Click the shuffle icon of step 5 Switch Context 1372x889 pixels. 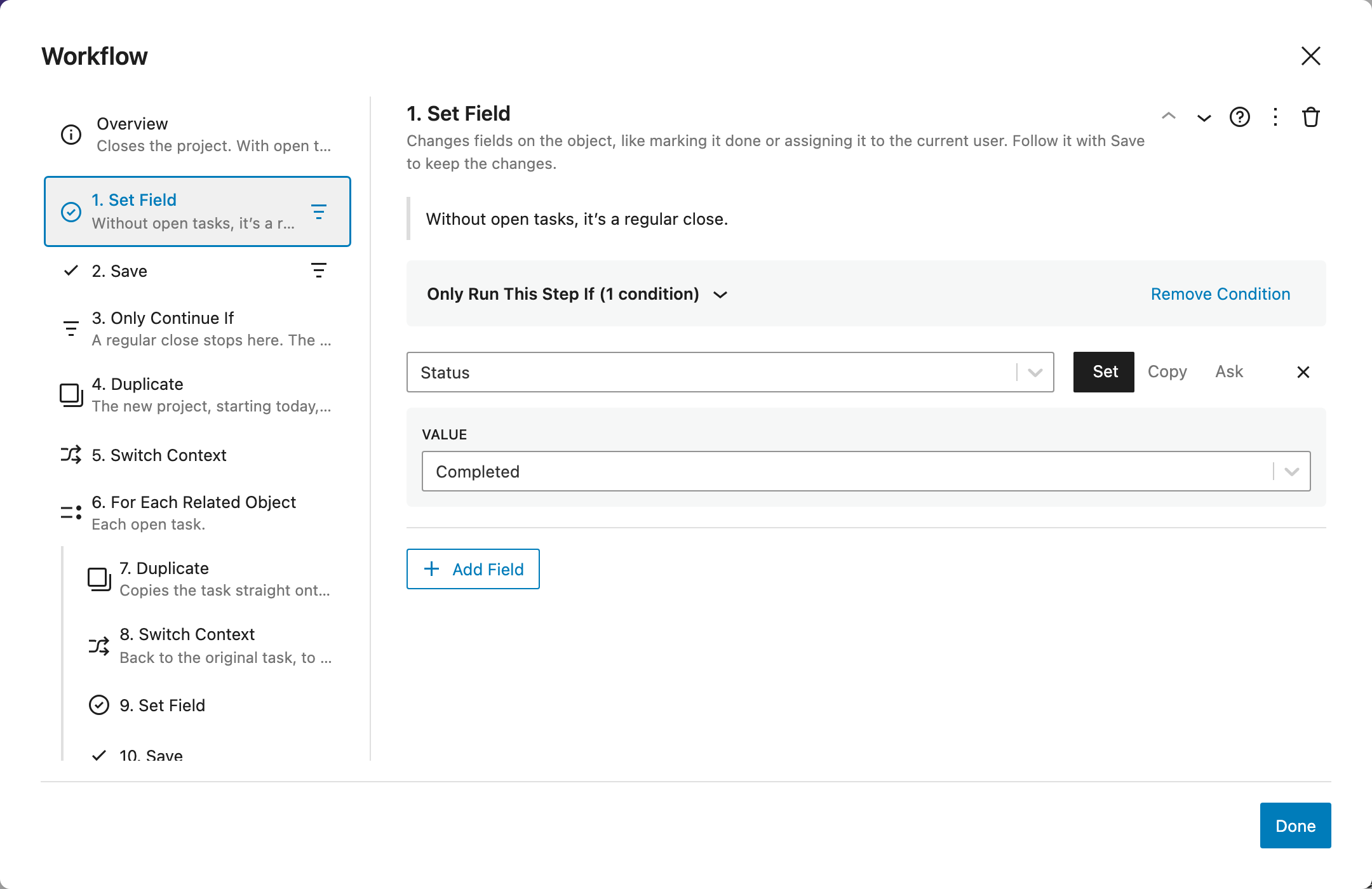71,455
